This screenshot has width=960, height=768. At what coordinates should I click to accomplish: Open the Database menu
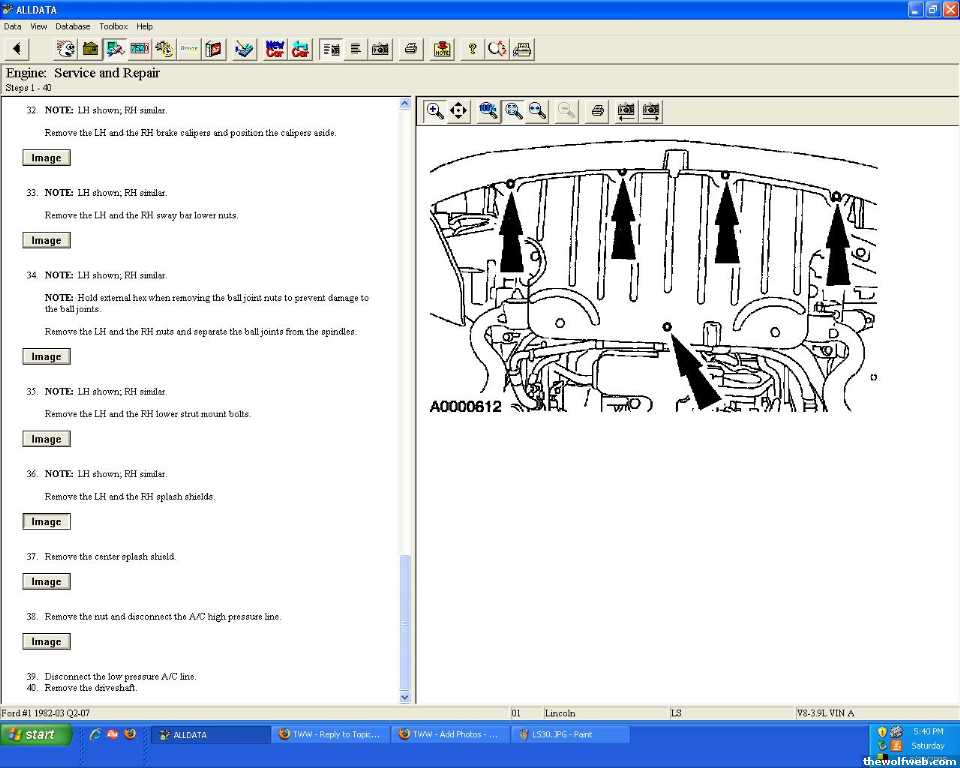(x=72, y=26)
